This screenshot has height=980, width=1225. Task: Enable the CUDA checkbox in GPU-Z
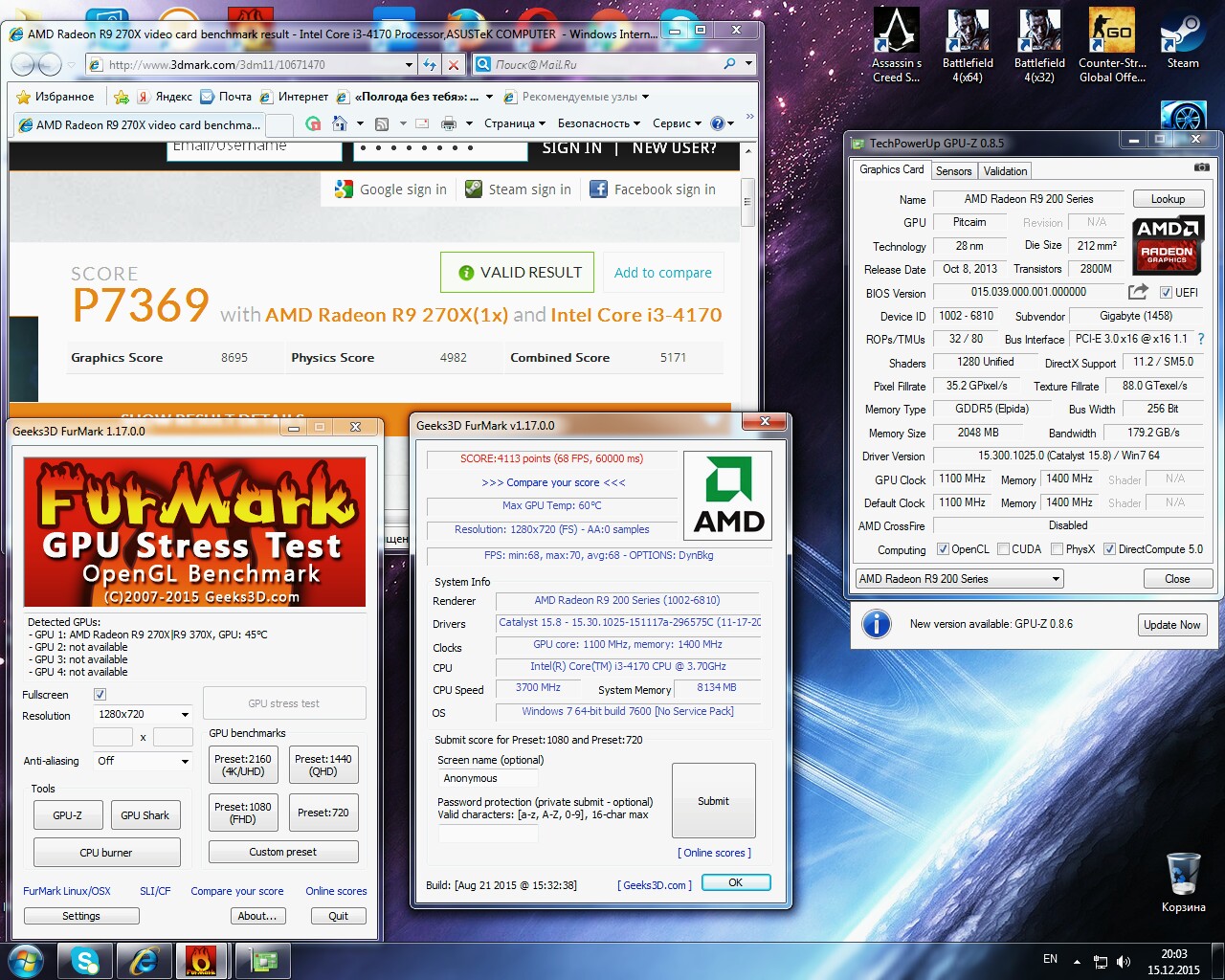[1004, 549]
